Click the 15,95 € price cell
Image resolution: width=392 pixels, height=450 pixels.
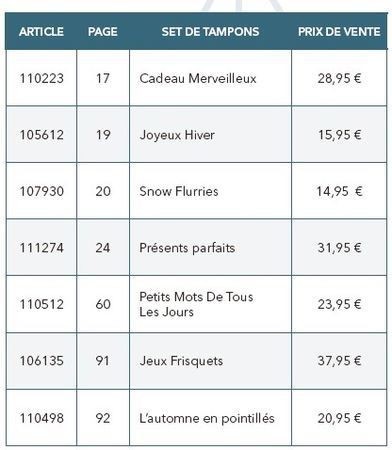pyautogui.click(x=339, y=135)
